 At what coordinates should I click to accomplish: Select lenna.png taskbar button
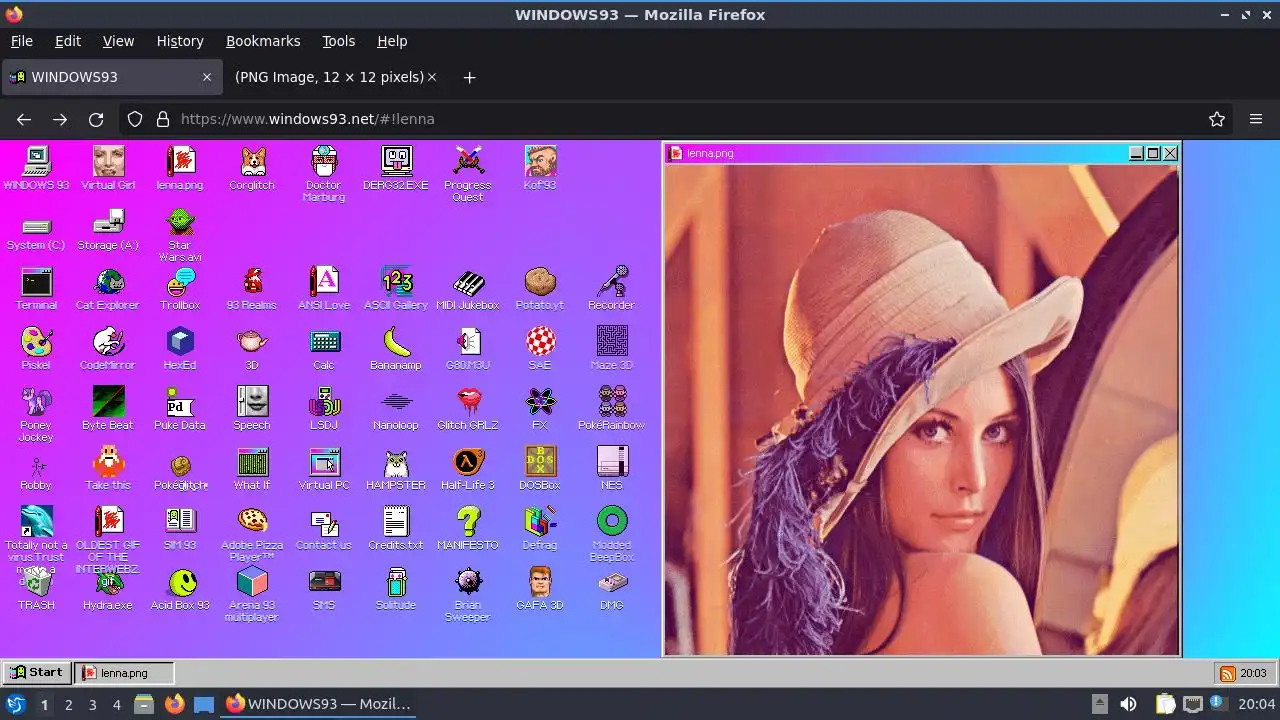pyautogui.click(x=125, y=673)
